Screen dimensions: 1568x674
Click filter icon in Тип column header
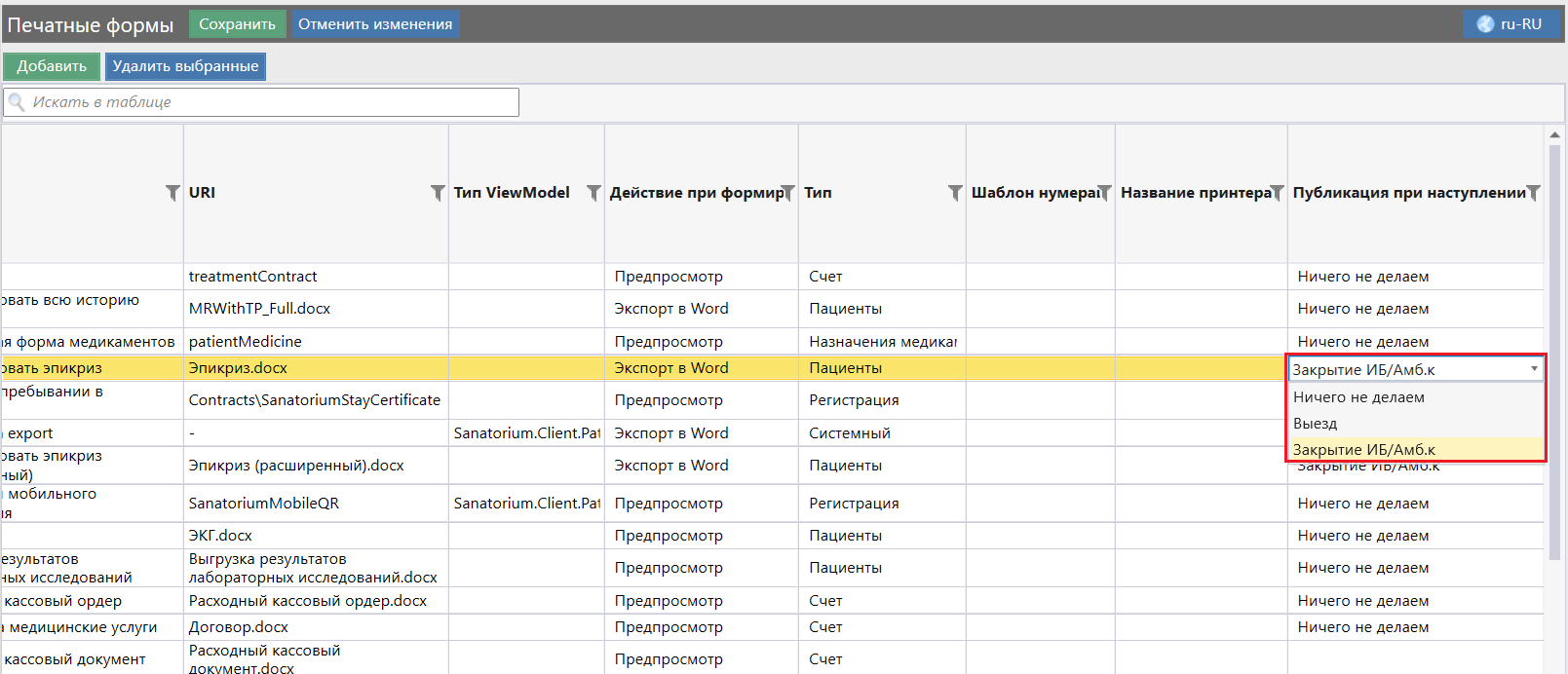click(955, 193)
